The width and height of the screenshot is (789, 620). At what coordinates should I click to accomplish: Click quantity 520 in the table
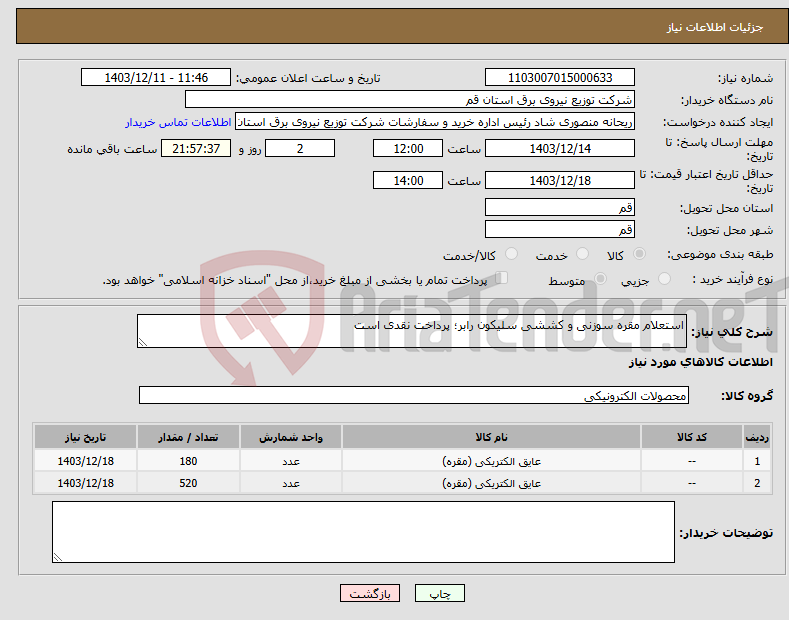click(188, 483)
